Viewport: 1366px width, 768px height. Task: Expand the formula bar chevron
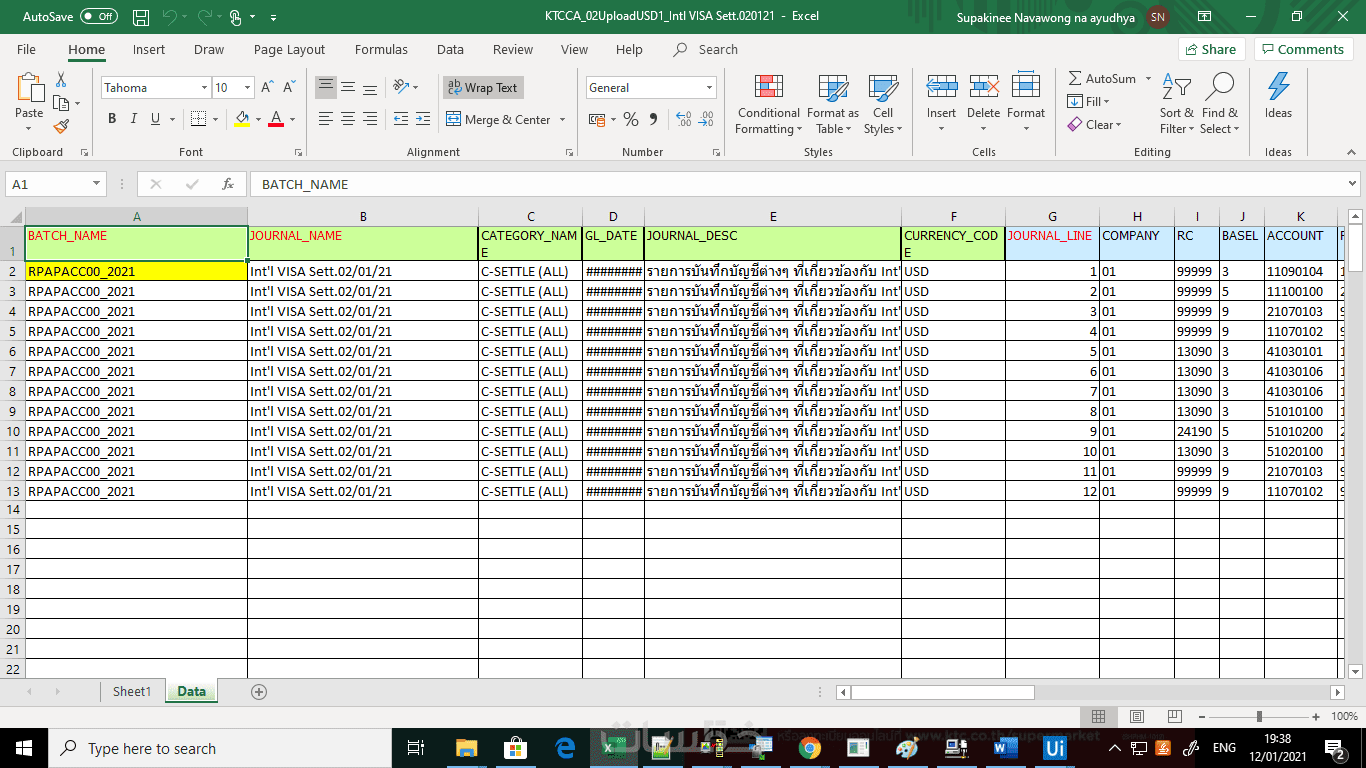1352,184
